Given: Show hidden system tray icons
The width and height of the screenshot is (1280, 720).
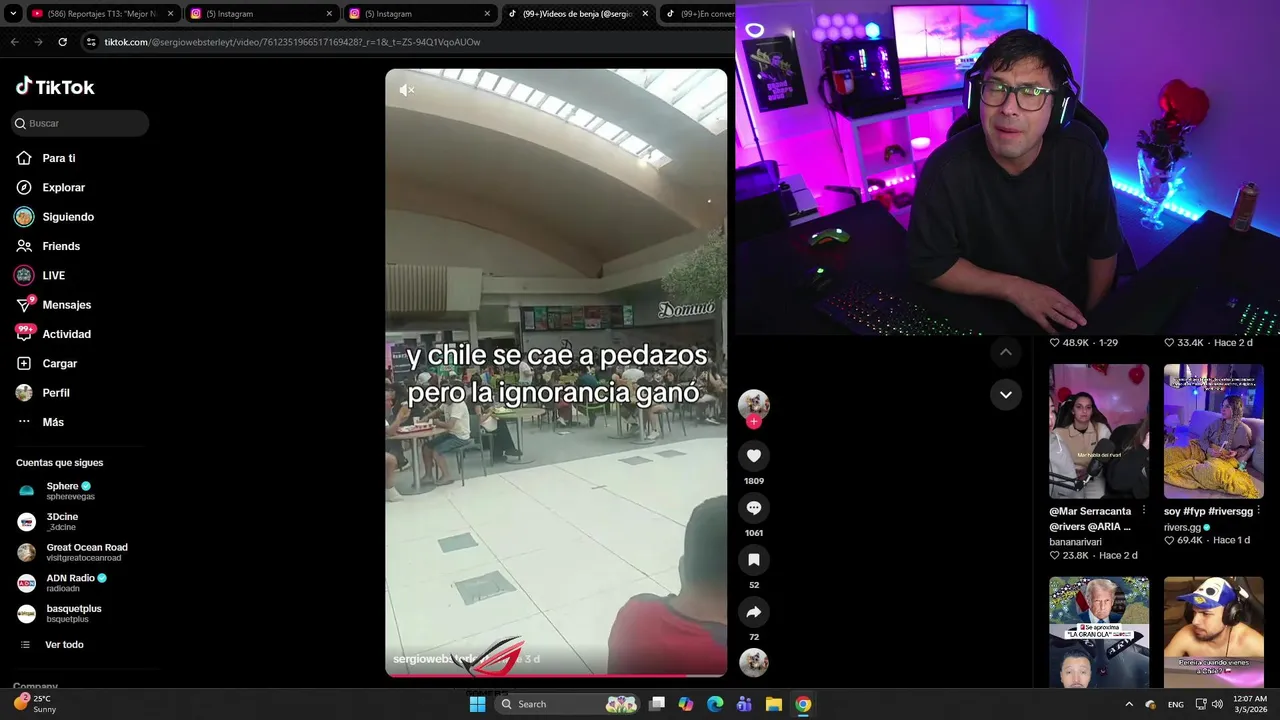Looking at the screenshot, I should tap(1129, 704).
